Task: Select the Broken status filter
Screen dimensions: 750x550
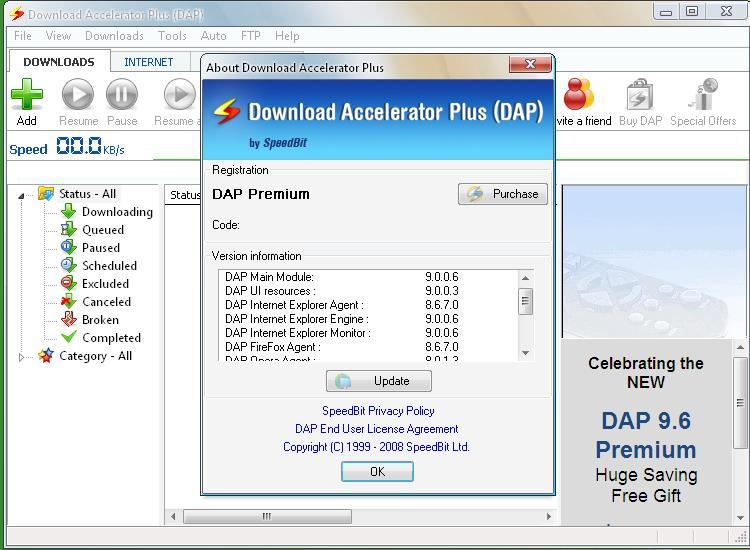Action: [100, 319]
